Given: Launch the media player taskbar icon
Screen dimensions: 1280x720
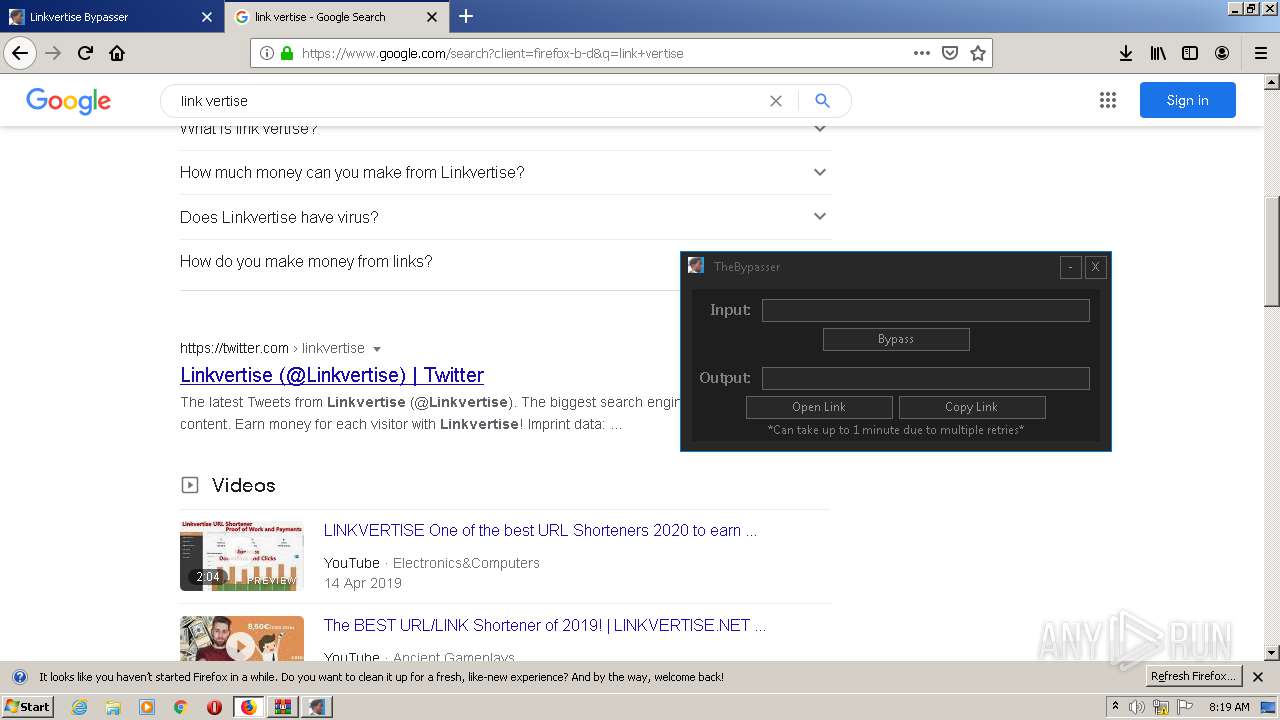Looking at the screenshot, I should coord(147,707).
